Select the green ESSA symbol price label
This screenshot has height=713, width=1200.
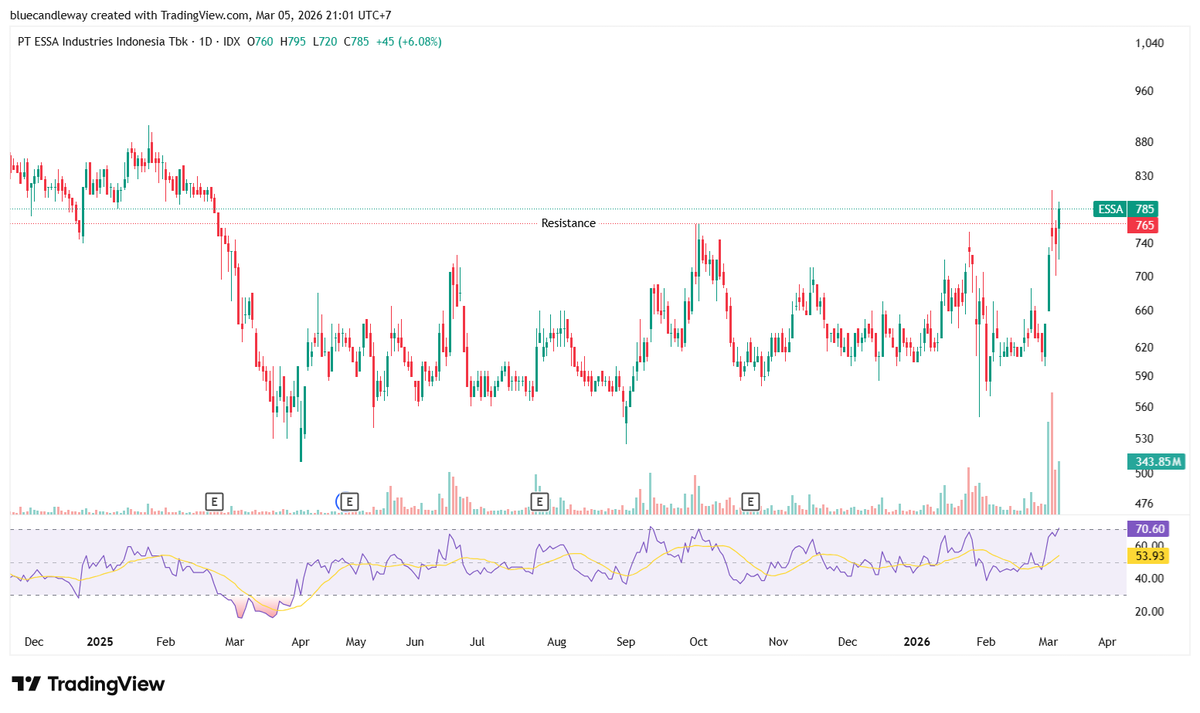click(x=1110, y=209)
